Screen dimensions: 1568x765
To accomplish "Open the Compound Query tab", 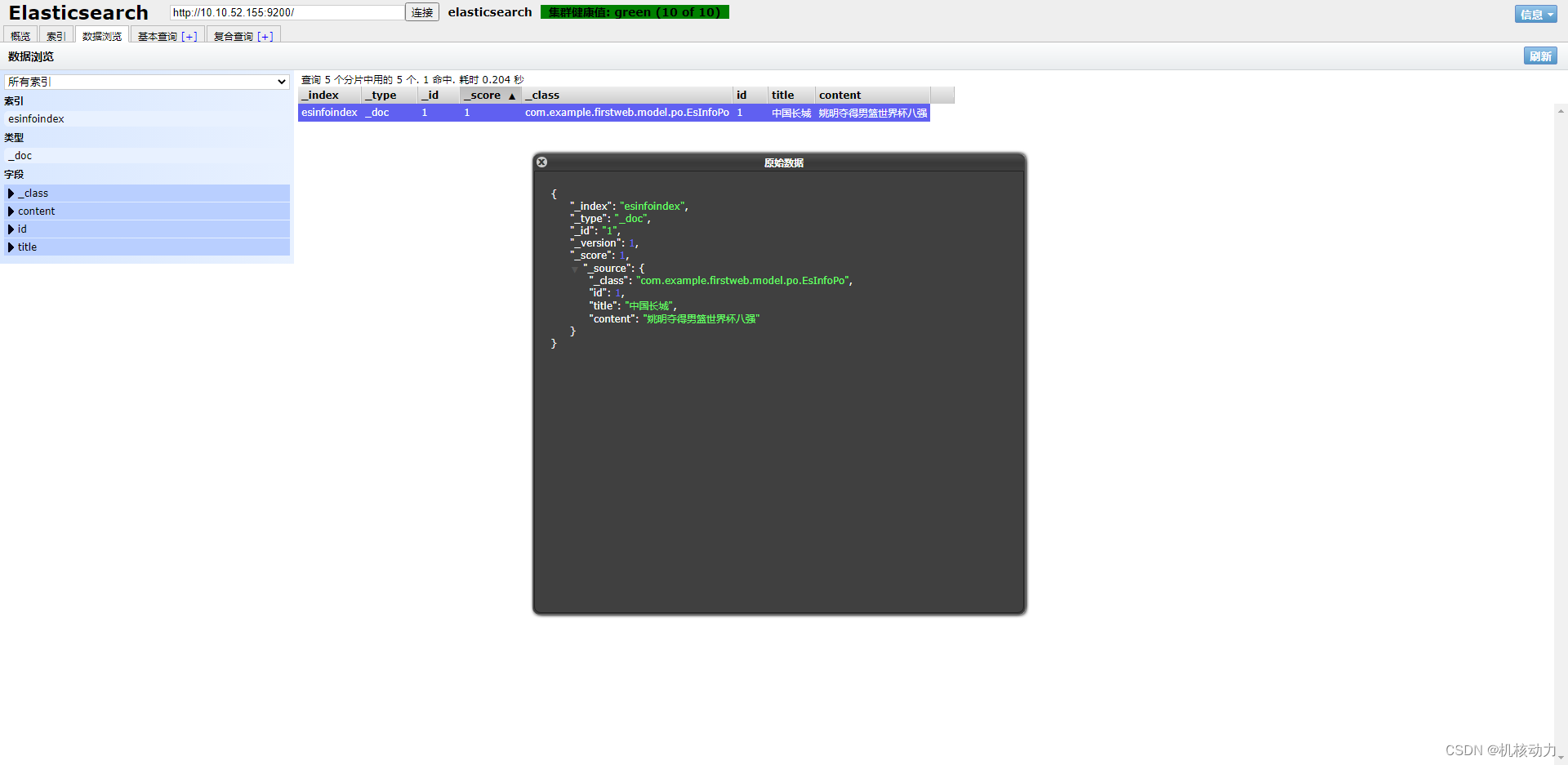I will point(234,36).
